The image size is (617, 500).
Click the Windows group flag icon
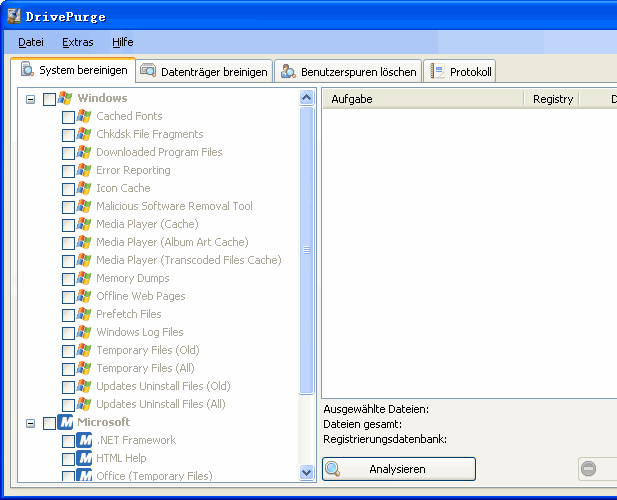[x=66, y=98]
